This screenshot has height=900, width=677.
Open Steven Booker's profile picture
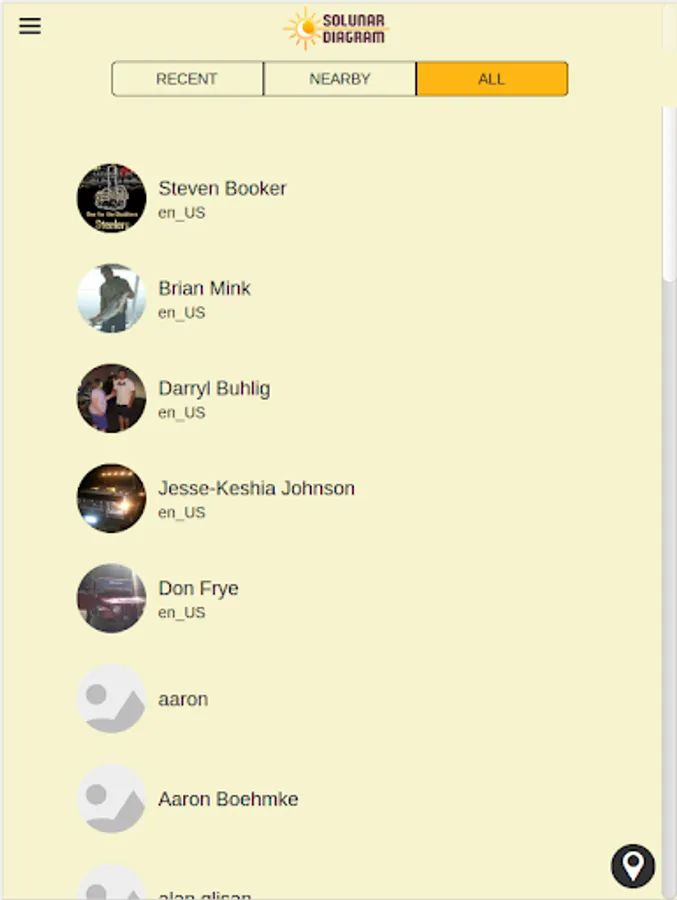click(x=111, y=198)
